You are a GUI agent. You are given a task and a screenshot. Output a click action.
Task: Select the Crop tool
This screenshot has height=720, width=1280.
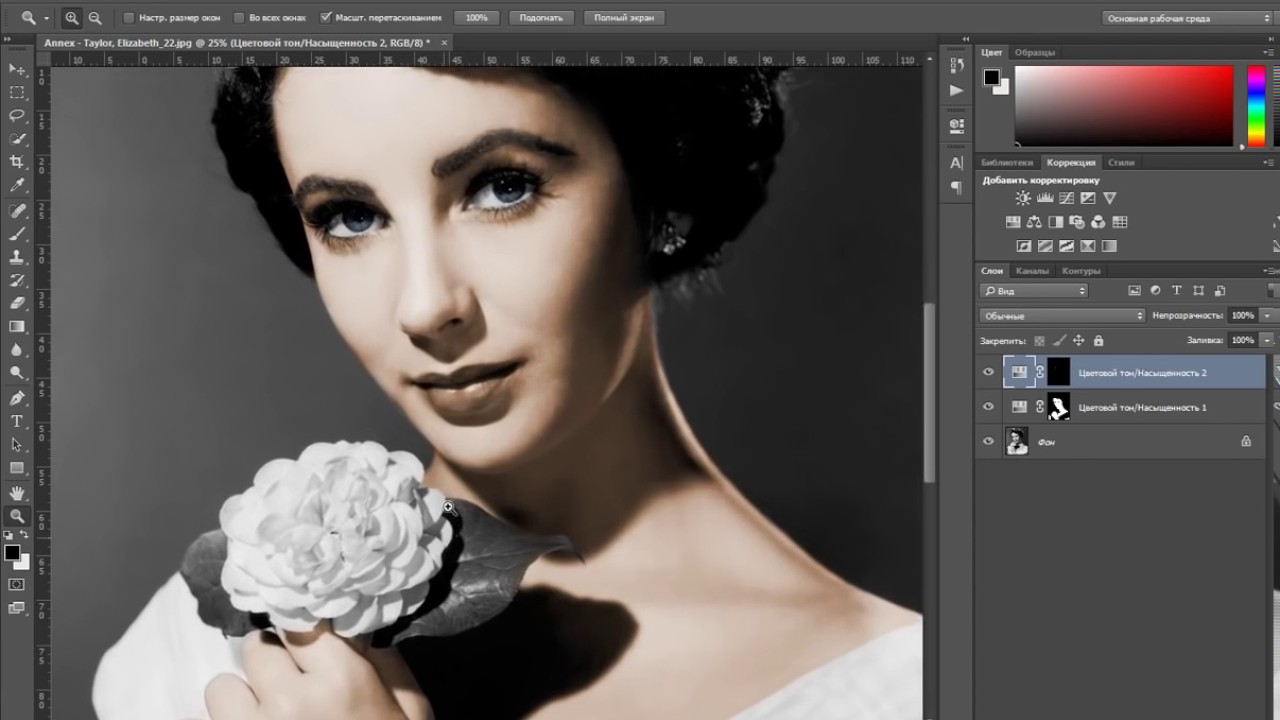(17, 162)
